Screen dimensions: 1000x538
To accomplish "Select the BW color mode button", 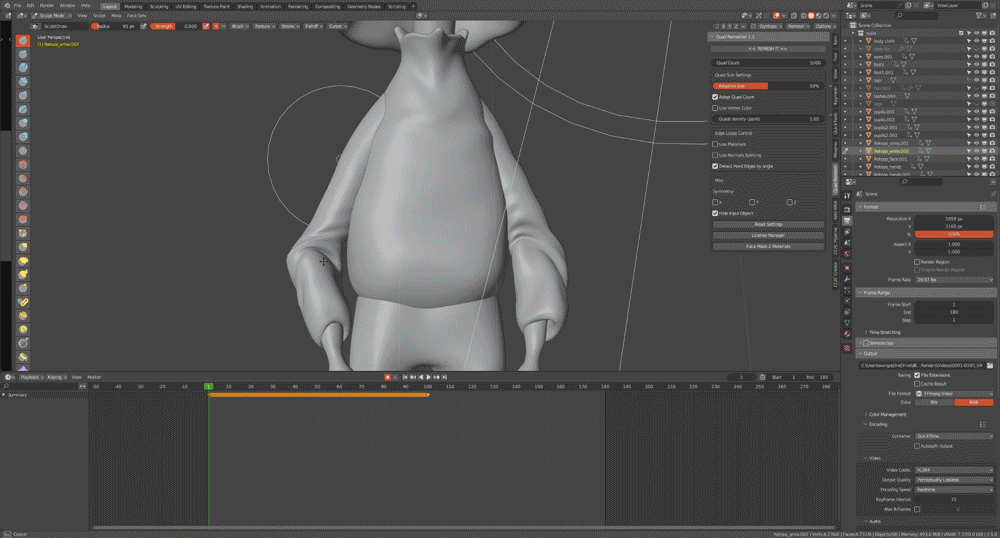I will click(934, 402).
